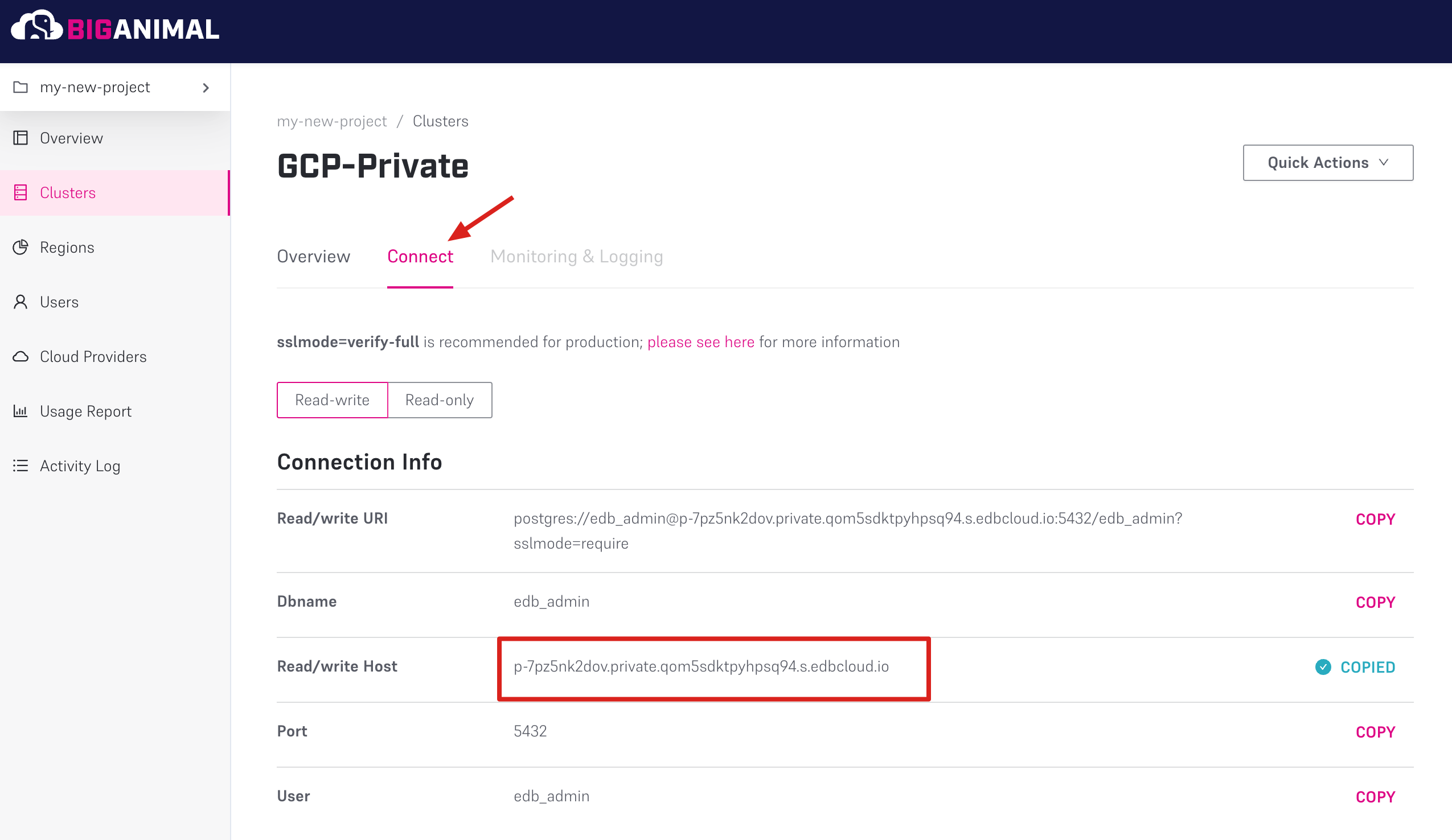Open Overview via its sidebar layout icon
The image size is (1452, 840).
(20, 138)
